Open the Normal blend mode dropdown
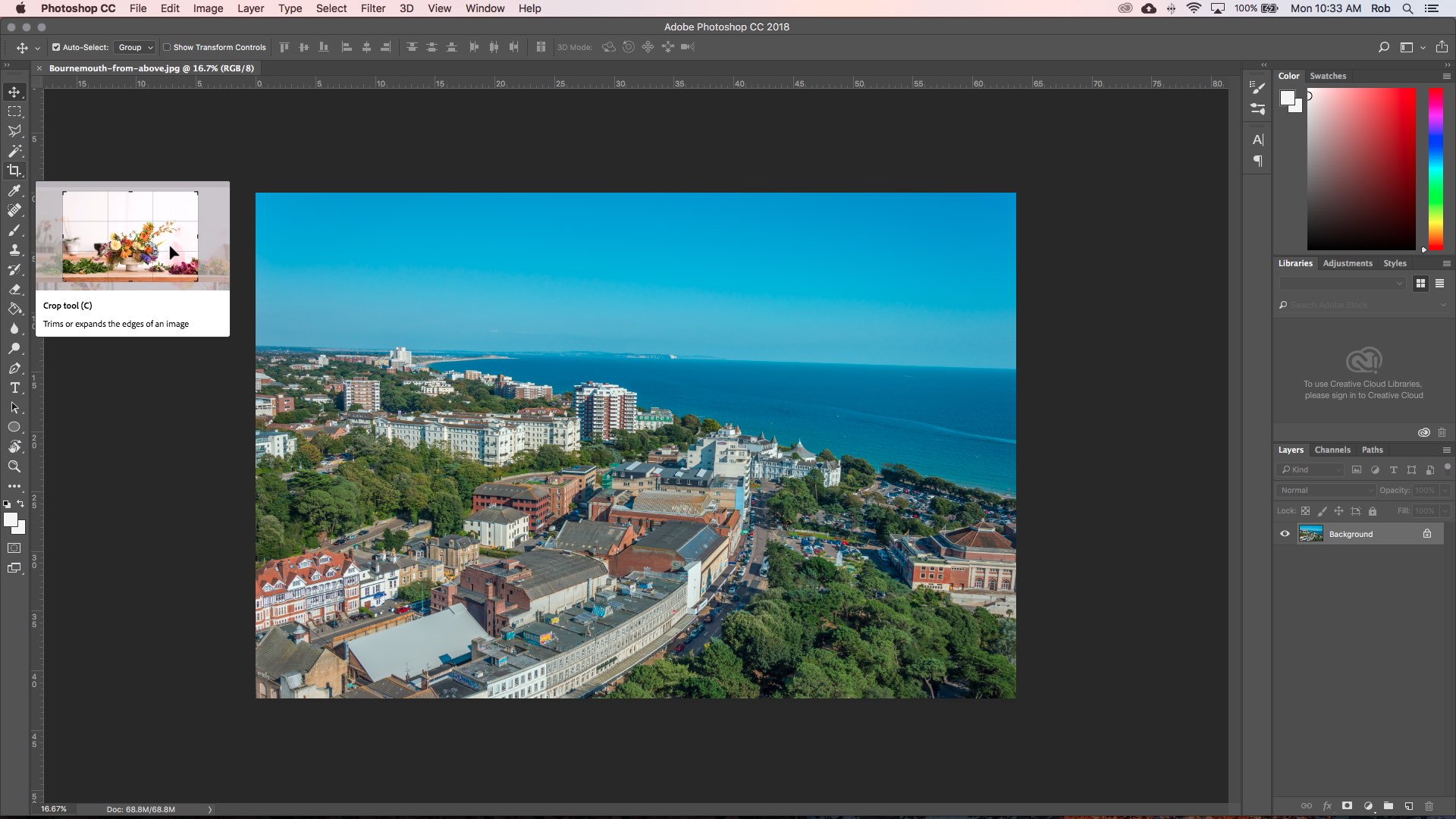Image resolution: width=1456 pixels, height=819 pixels. 1326,491
